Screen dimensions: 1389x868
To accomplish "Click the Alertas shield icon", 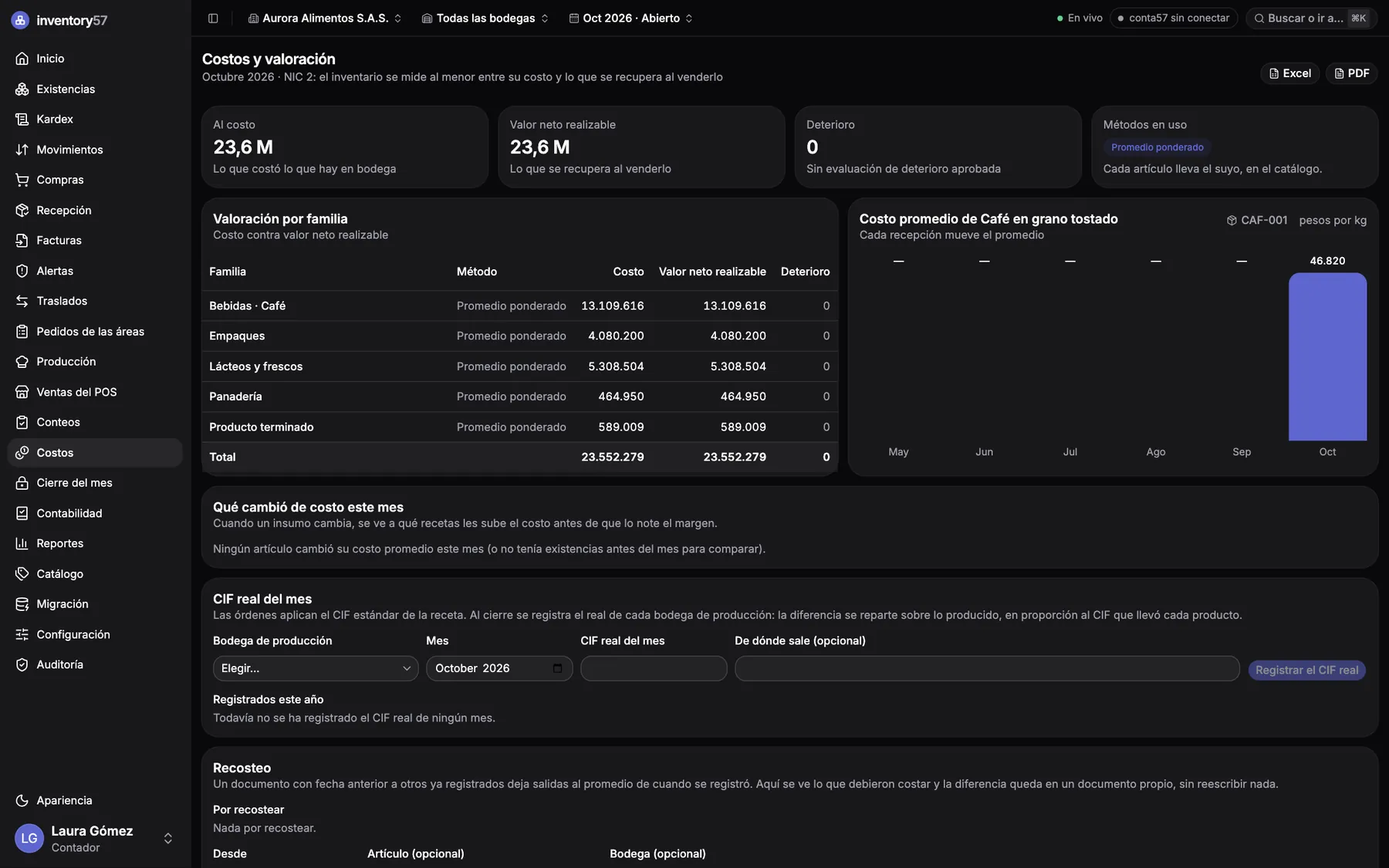I will pos(22,271).
